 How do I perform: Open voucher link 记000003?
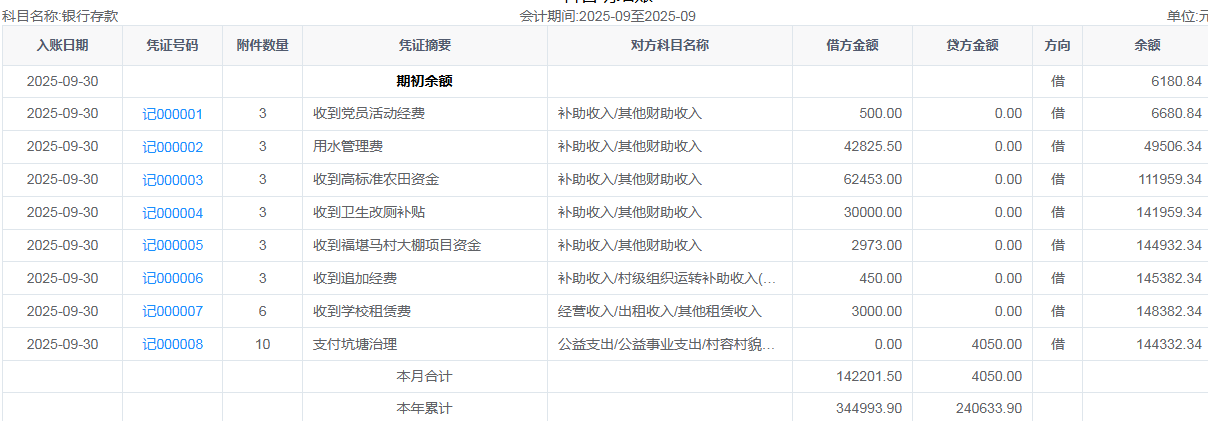click(x=172, y=180)
